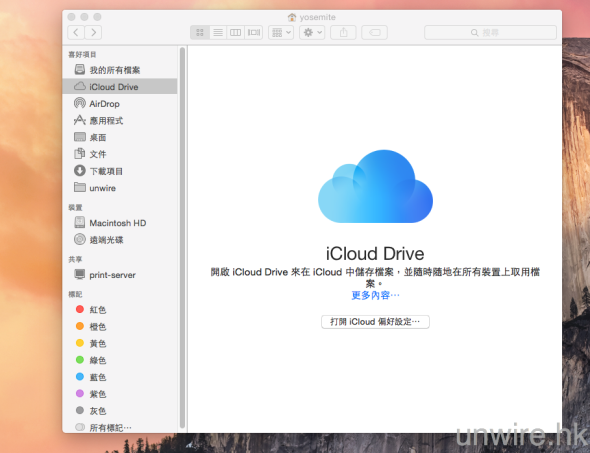
Task: Open 文件 in the sidebar
Action: 120,154
